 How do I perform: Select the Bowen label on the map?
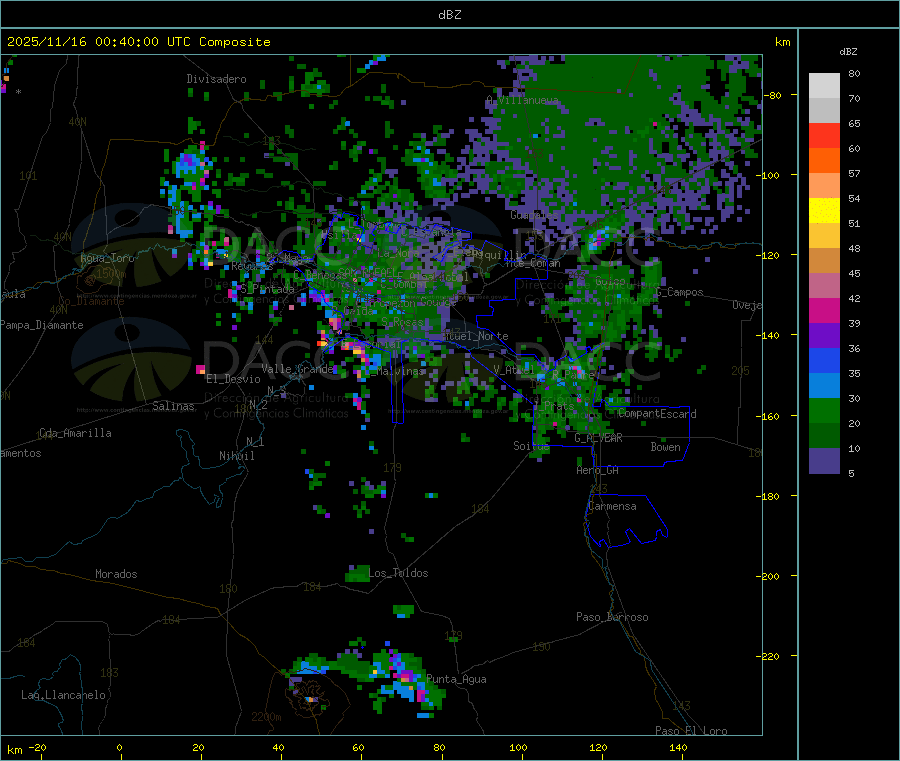665,447
